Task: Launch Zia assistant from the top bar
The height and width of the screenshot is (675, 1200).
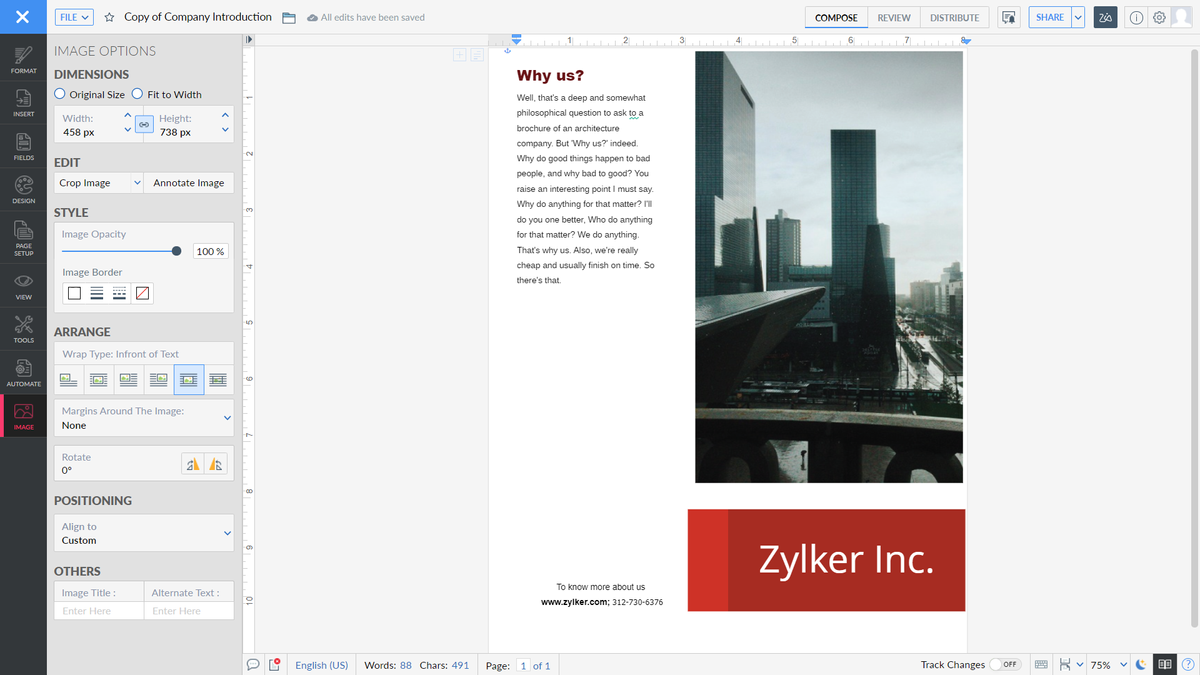Action: point(1104,17)
